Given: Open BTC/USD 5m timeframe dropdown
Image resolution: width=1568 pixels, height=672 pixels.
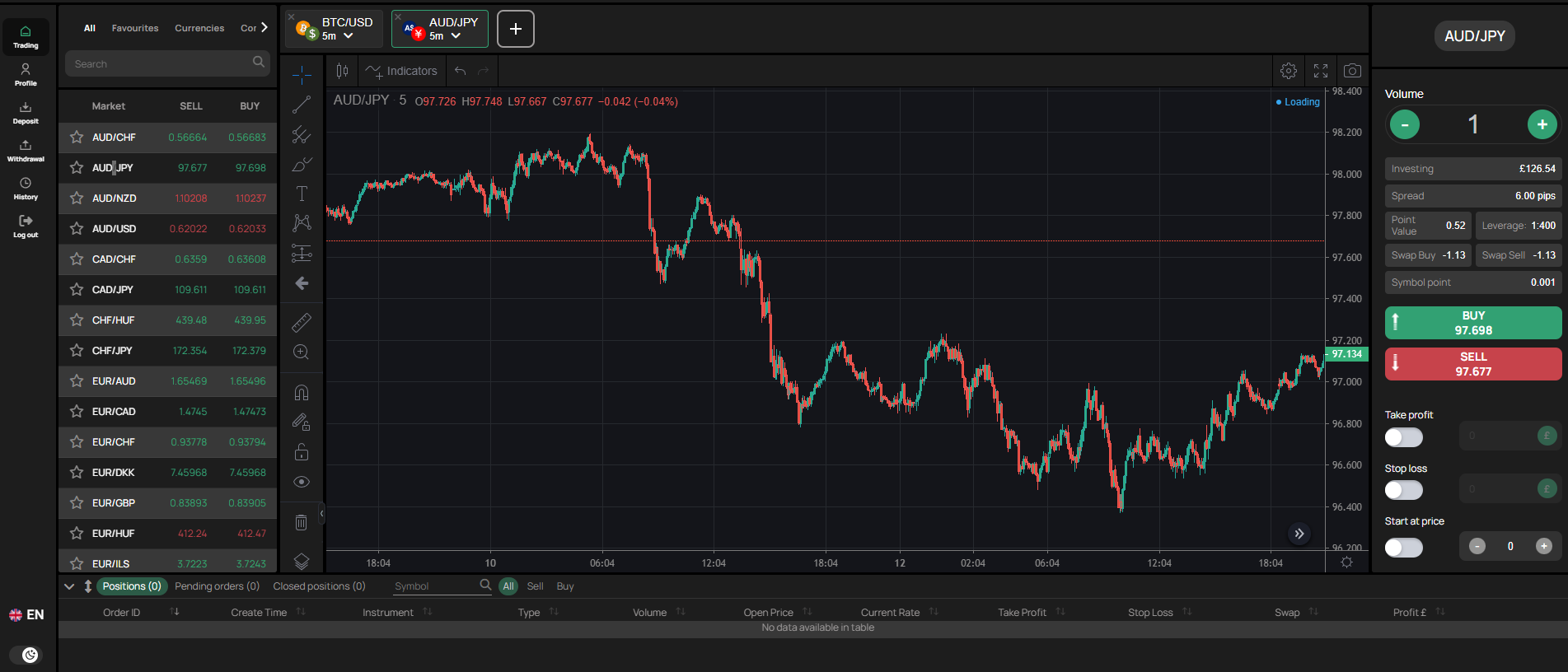Looking at the screenshot, I should coord(338,36).
